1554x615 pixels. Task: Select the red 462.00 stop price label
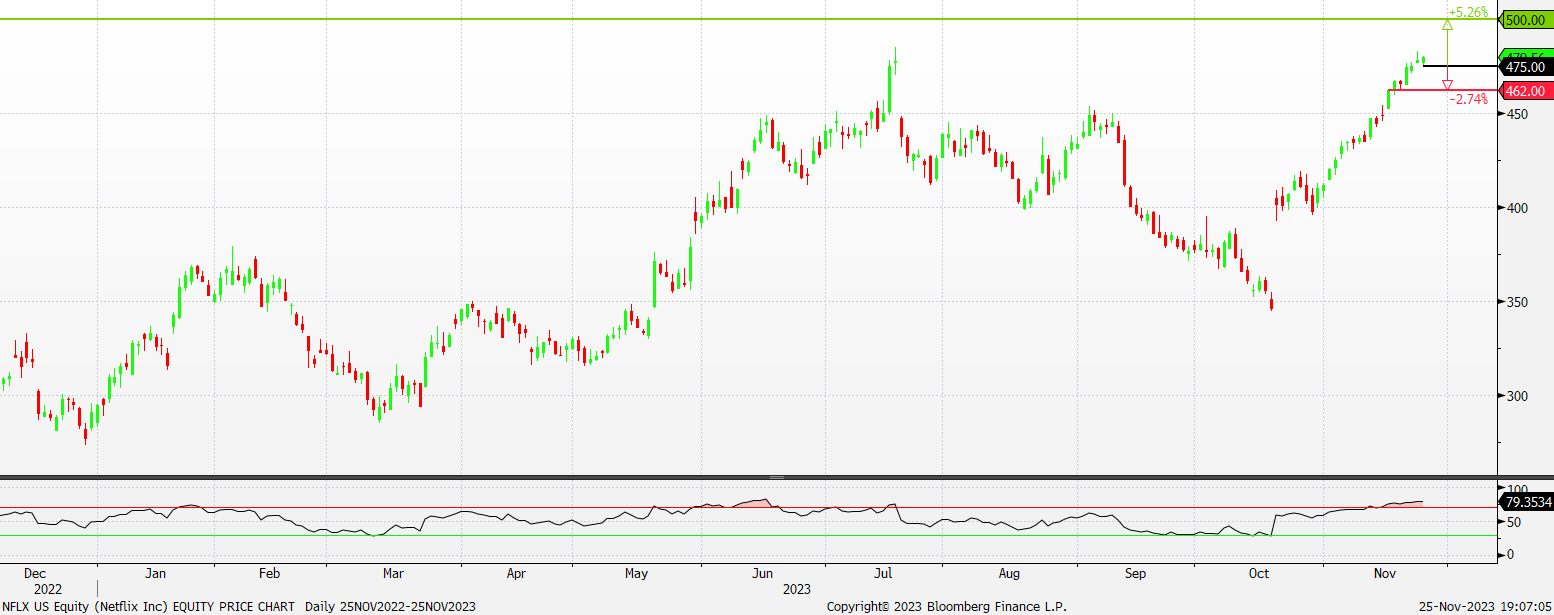pyautogui.click(x=1526, y=91)
